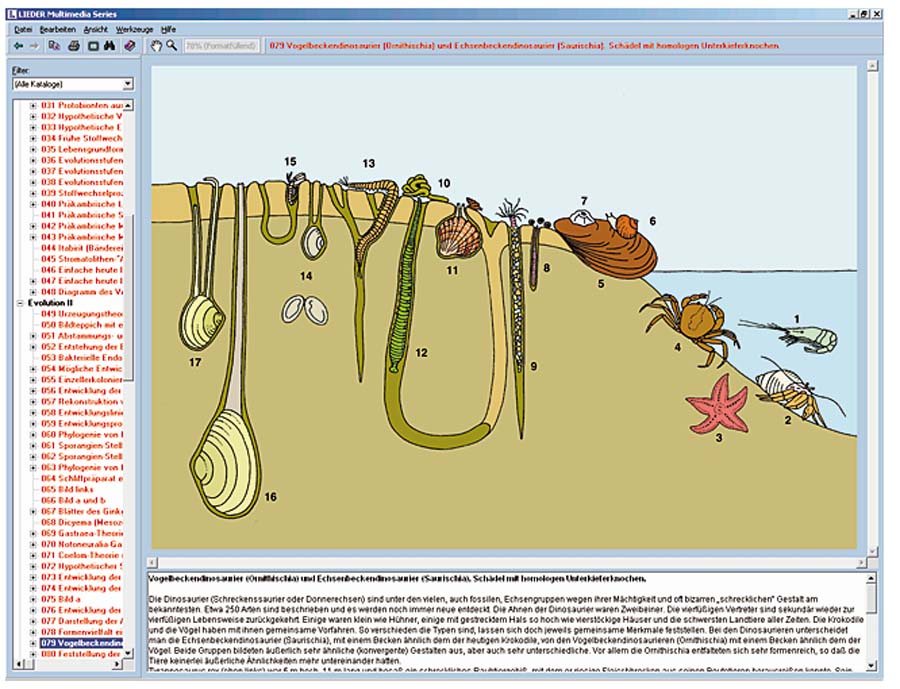The image size is (900, 689).
Task: Open the Datei menu
Action: tap(23, 30)
